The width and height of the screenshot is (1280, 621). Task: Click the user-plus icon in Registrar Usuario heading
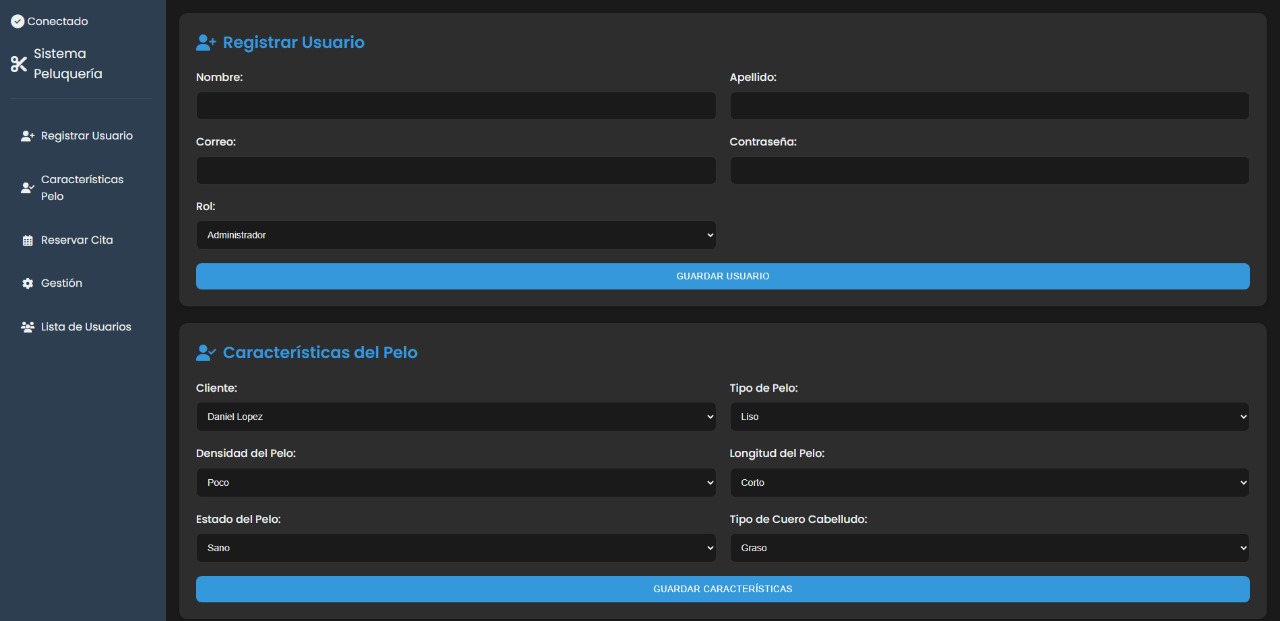click(206, 42)
